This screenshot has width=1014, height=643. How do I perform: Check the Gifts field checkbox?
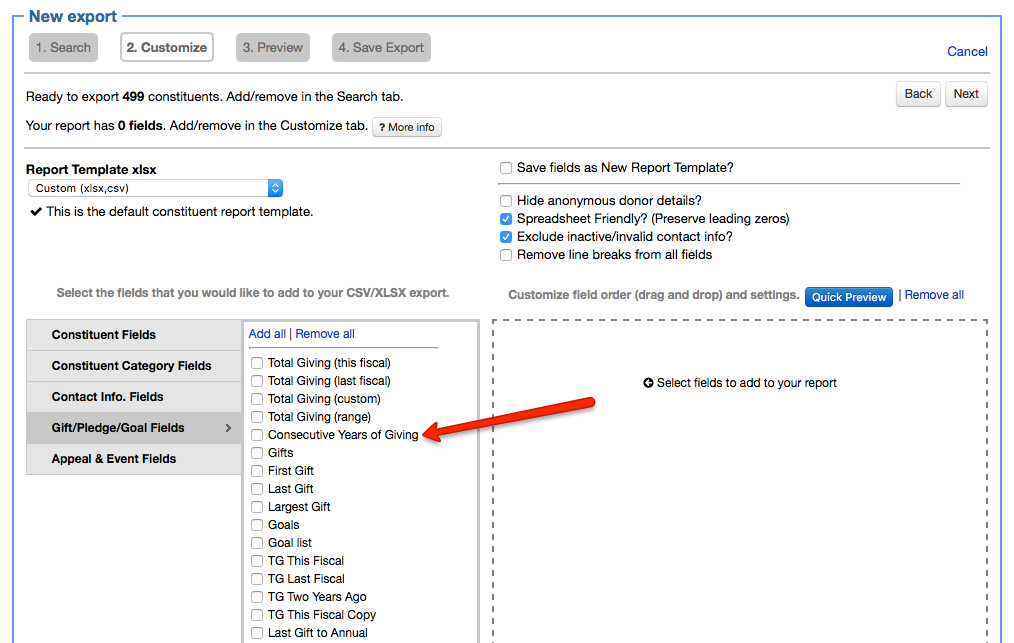click(257, 453)
